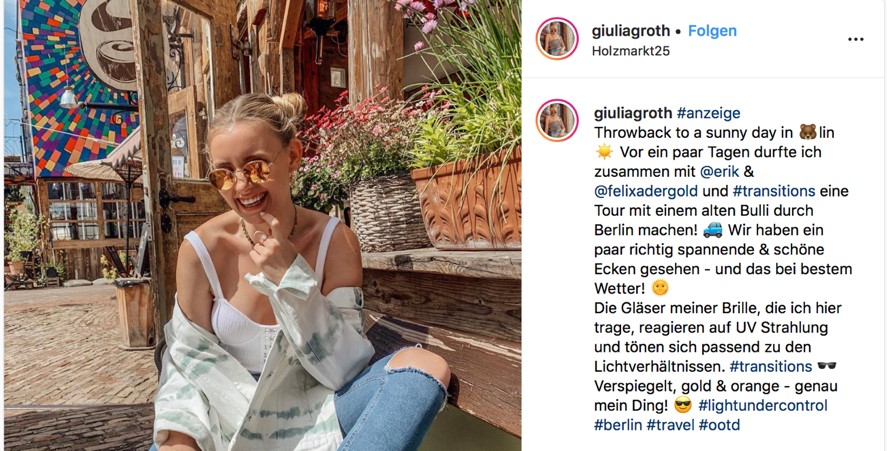The width and height of the screenshot is (887, 451).
Task: Visit the @felixadergold profile mention
Action: coord(646,191)
